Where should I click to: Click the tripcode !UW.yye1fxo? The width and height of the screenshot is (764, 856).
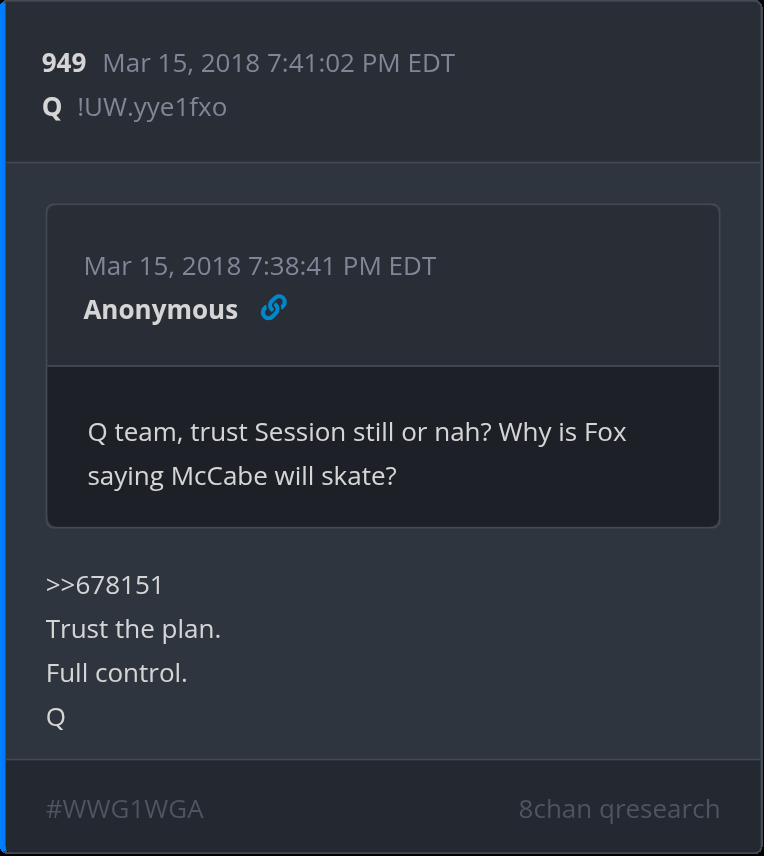[x=152, y=107]
